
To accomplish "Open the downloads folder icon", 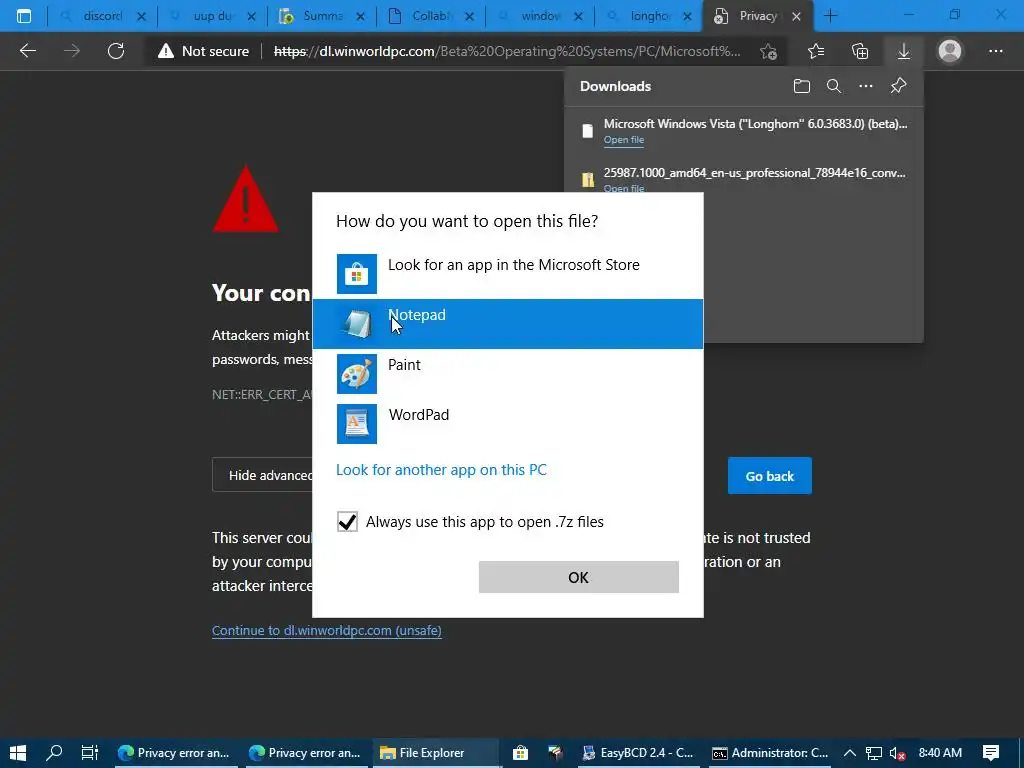I will pyautogui.click(x=802, y=86).
